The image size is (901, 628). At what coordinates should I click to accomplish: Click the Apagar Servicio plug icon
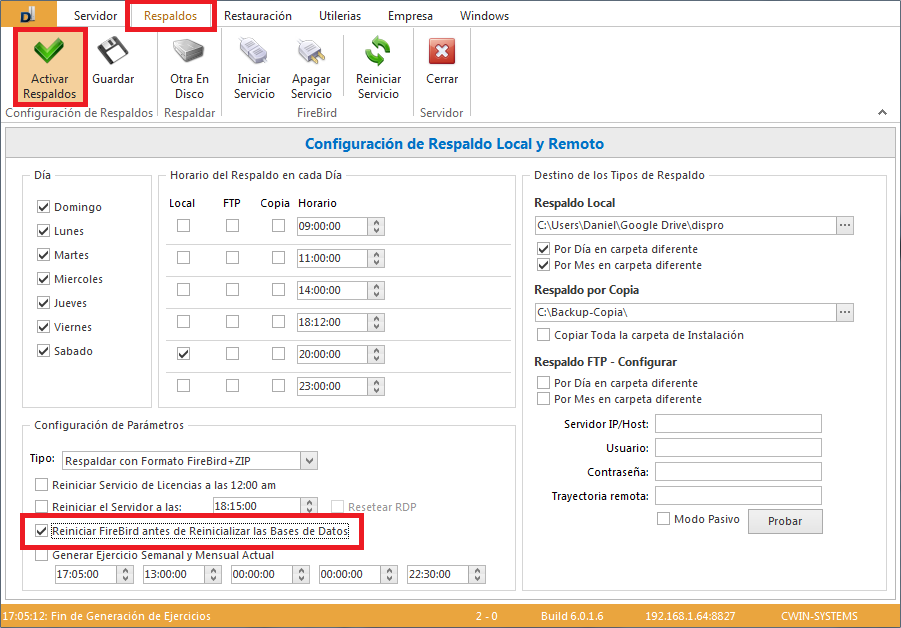pyautogui.click(x=311, y=52)
